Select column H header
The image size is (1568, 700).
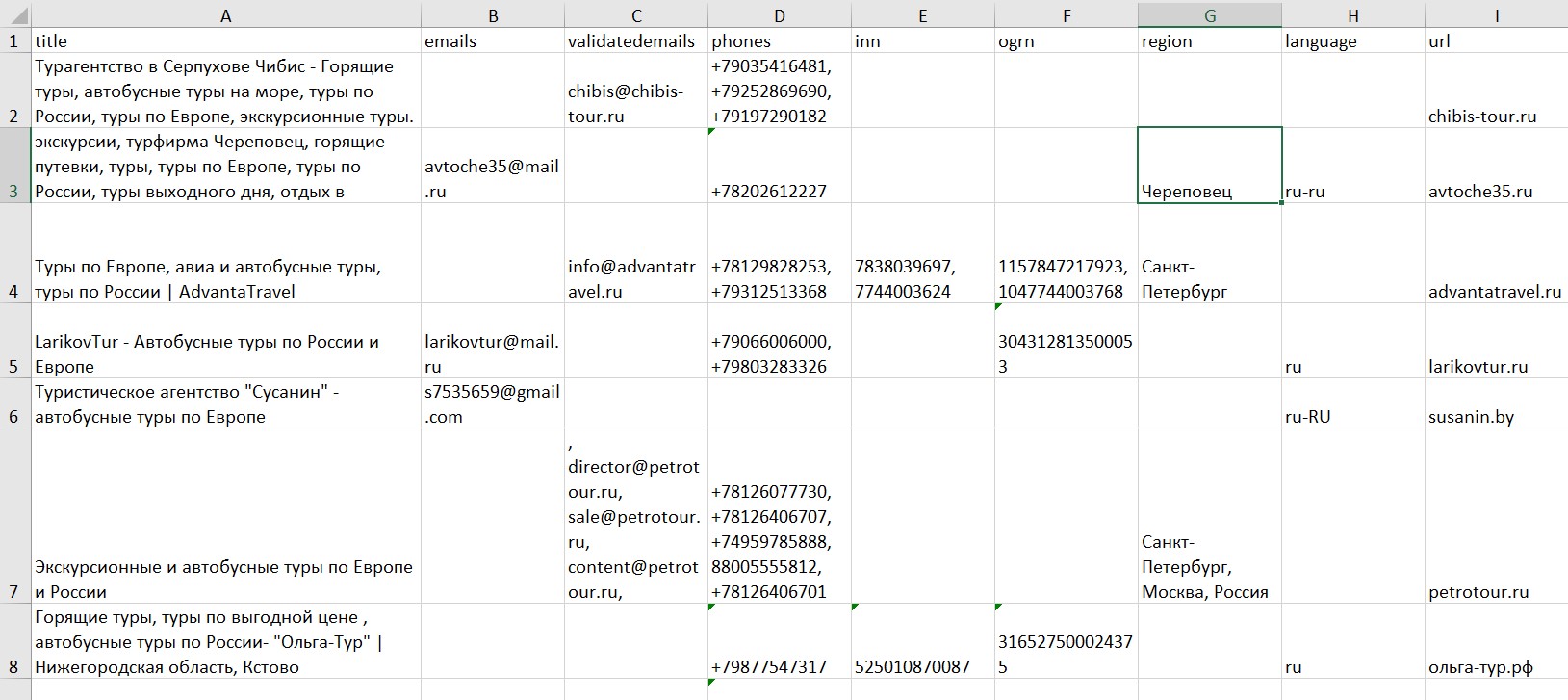1353,14
